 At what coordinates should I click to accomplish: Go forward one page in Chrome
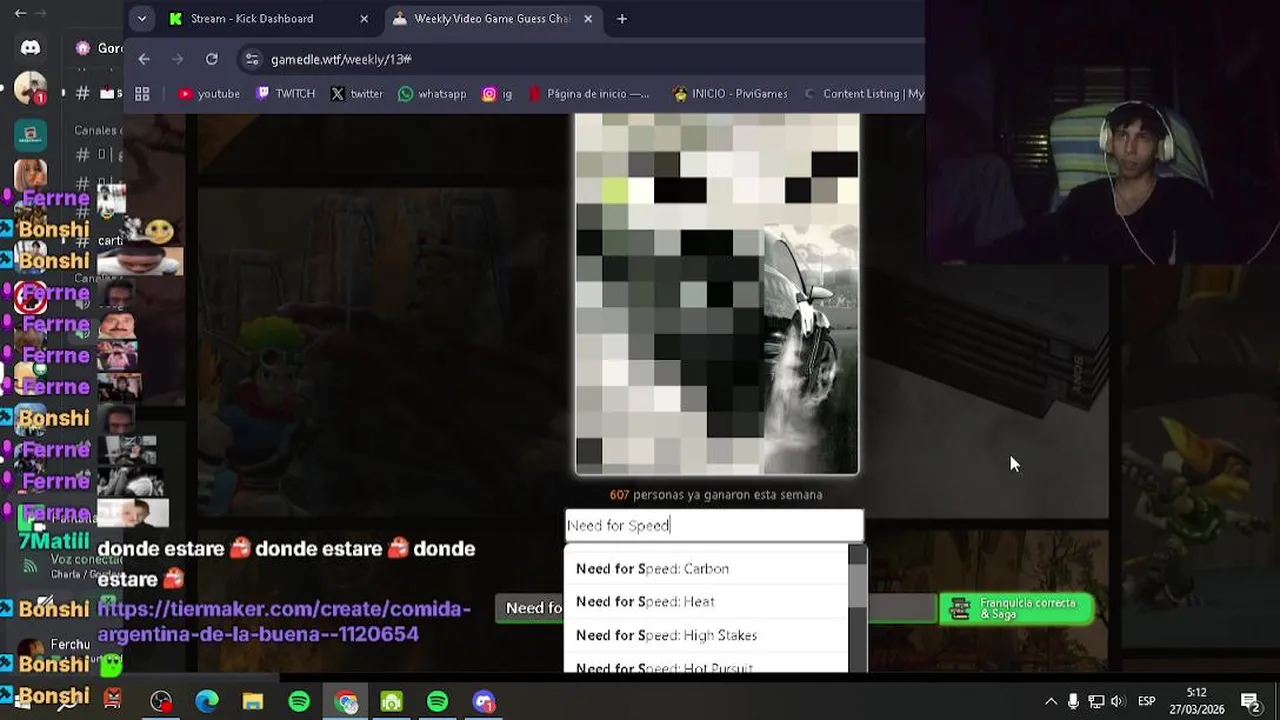coord(178,59)
